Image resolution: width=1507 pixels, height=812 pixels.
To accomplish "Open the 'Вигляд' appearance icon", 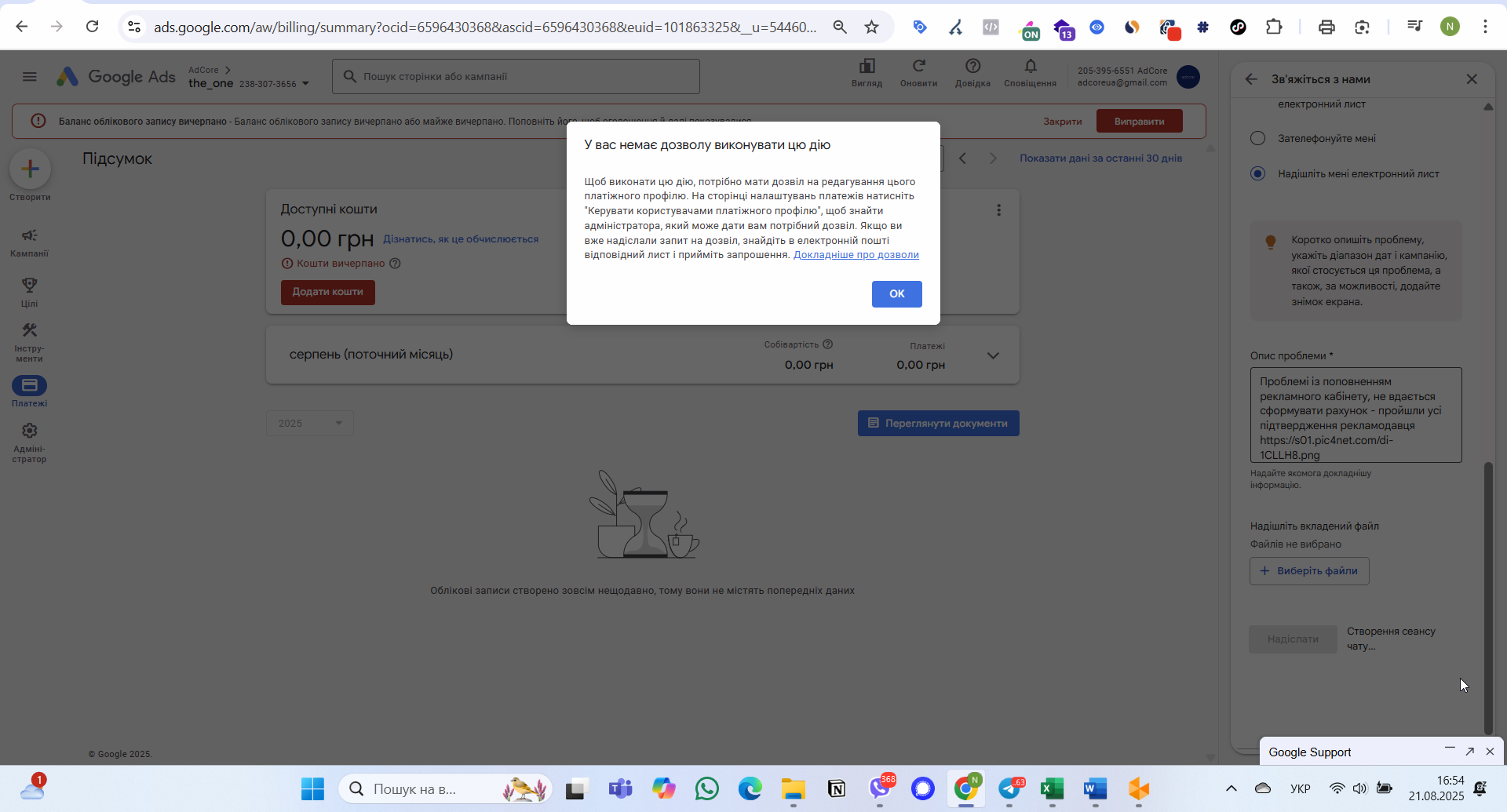I will (867, 72).
